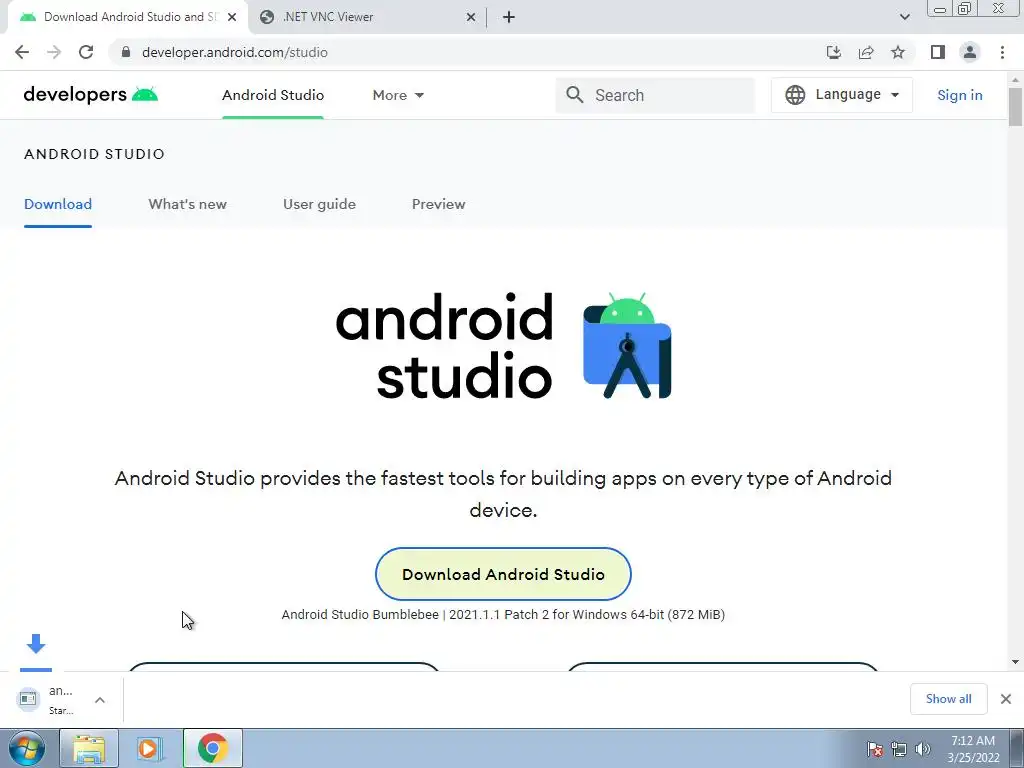Open Windows Explorer from the taskbar
Viewport: 1024px width, 768px height.
coord(89,748)
